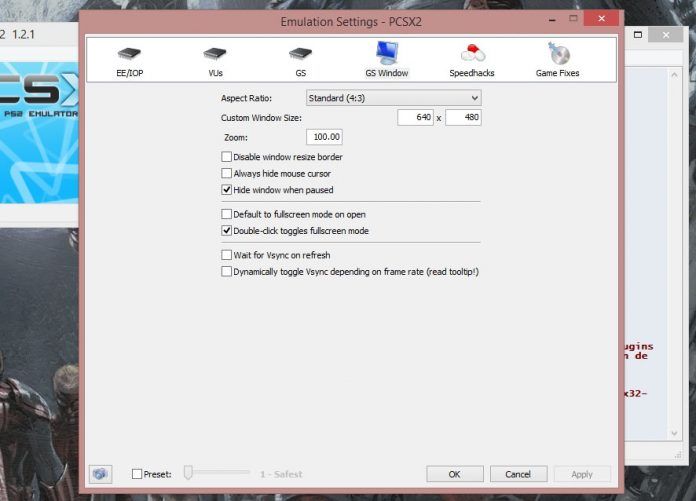Close the Emulation Settings dialog

click(x=601, y=19)
